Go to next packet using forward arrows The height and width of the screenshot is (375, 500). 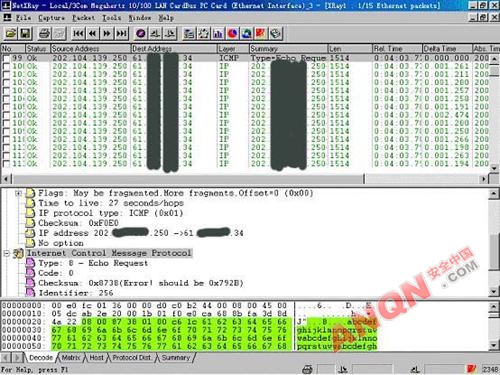click(x=107, y=33)
